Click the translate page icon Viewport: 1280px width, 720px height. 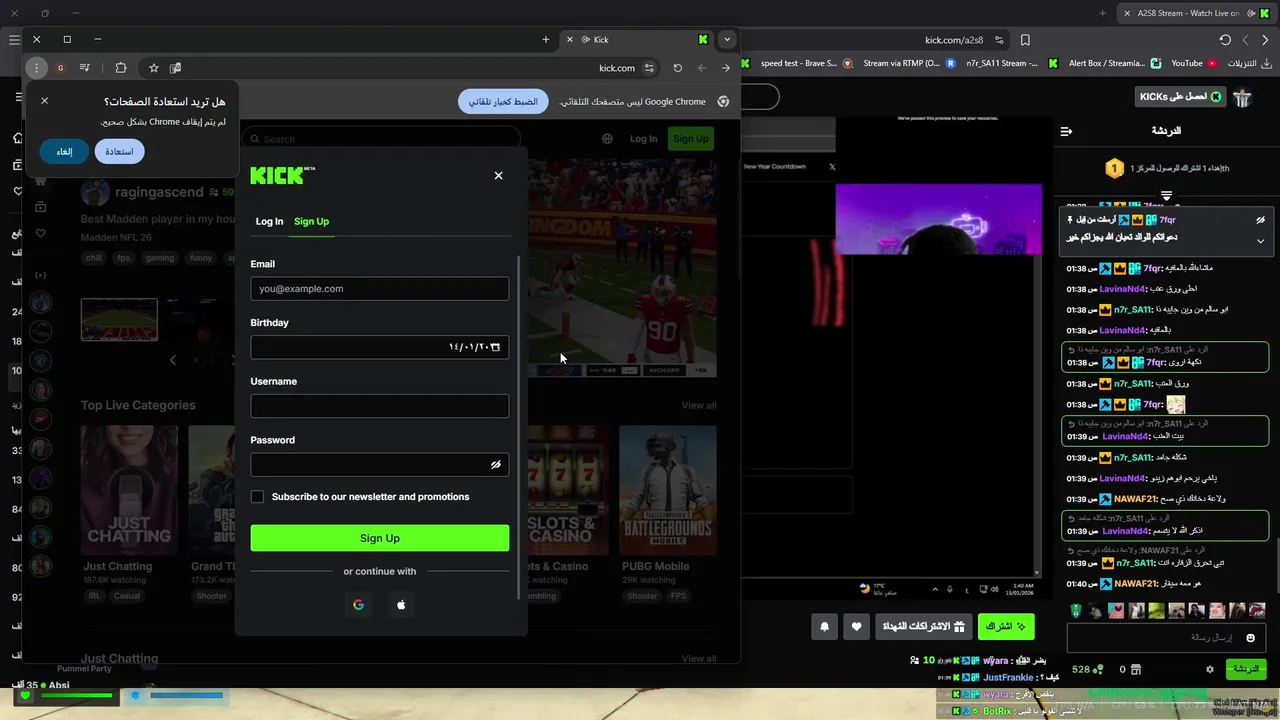175,68
